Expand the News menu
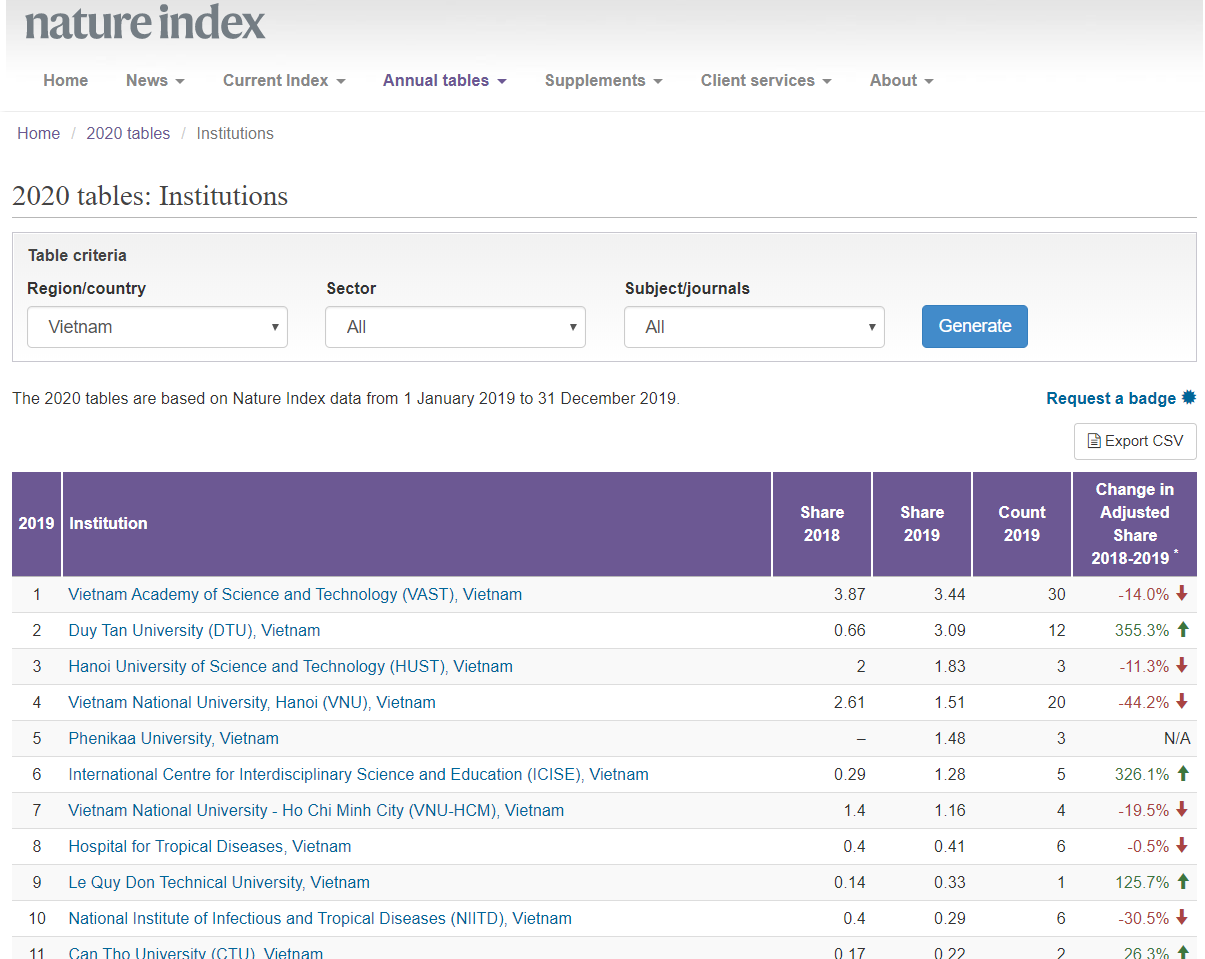Image resolution: width=1205 pixels, height=959 pixels. click(x=155, y=81)
